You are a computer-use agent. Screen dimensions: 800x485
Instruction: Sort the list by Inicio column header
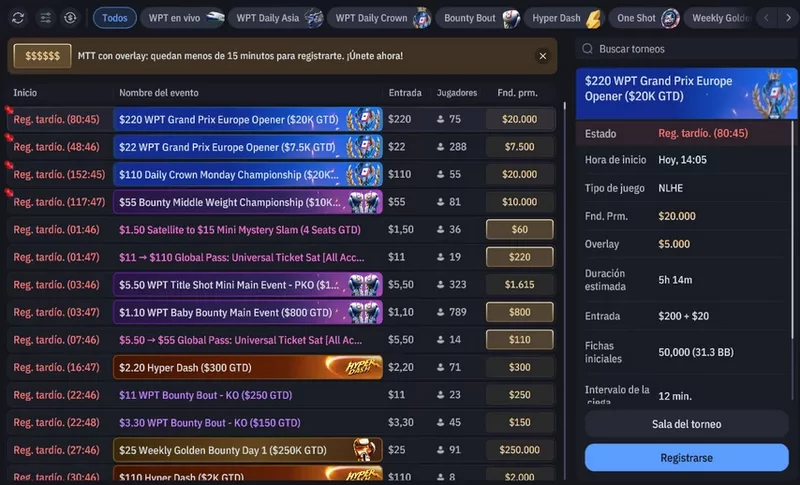coord(25,93)
